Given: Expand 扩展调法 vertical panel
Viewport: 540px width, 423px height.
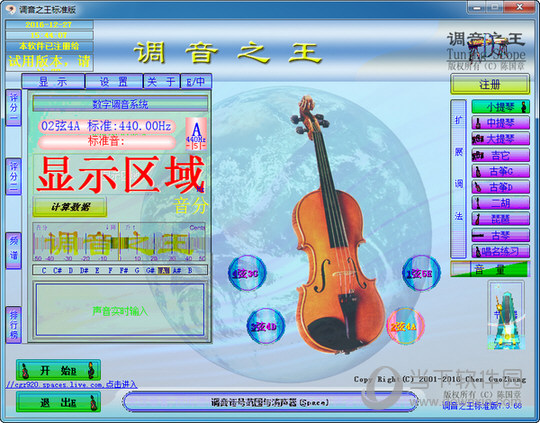Looking at the screenshot, I should (458, 179).
